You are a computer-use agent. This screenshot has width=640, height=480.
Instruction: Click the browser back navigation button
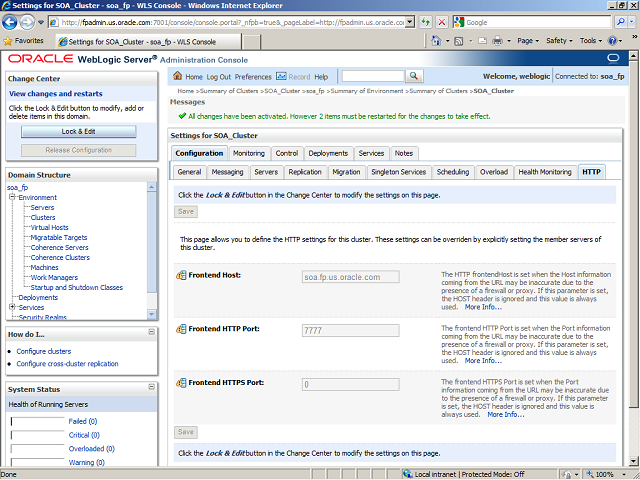click(x=14, y=21)
